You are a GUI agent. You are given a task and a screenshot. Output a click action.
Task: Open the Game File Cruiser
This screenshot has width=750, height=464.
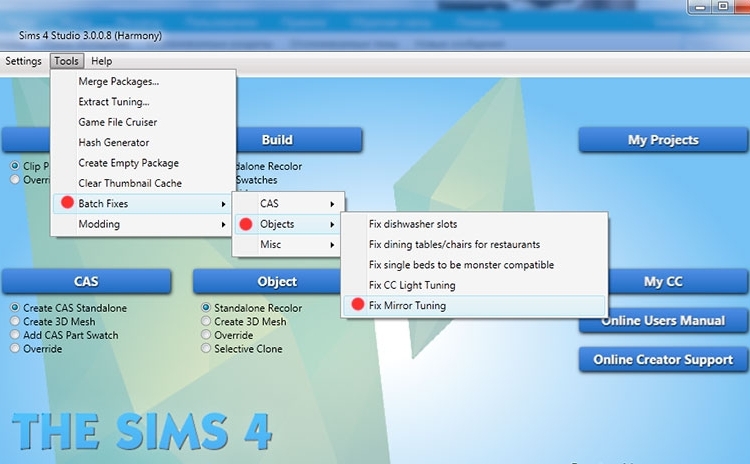[x=117, y=122]
